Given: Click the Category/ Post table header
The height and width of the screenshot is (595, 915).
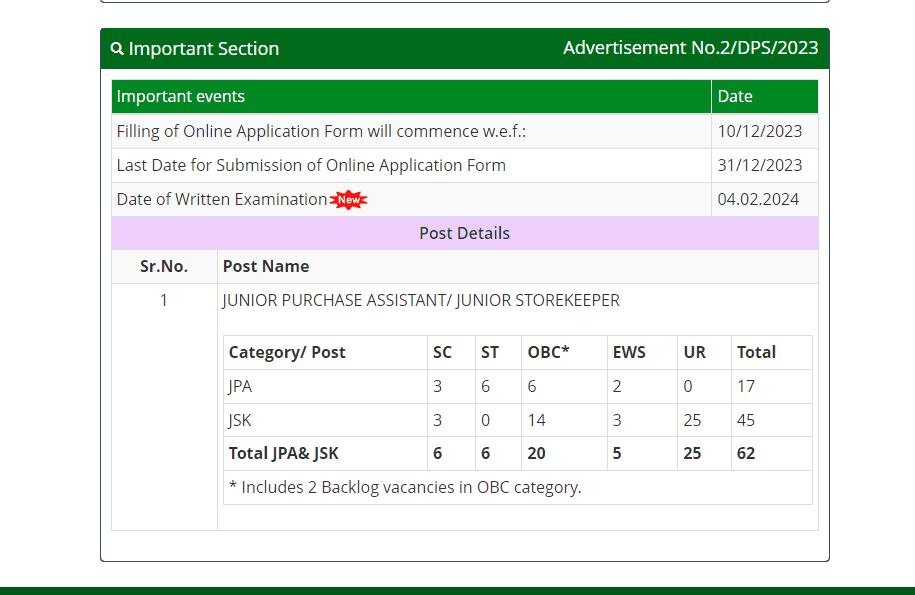Looking at the screenshot, I should tap(287, 352).
